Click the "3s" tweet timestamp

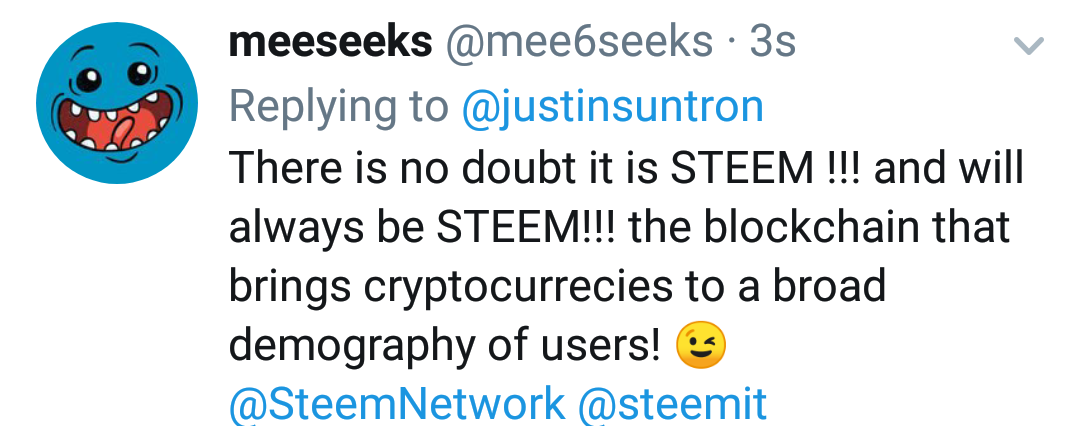(772, 44)
